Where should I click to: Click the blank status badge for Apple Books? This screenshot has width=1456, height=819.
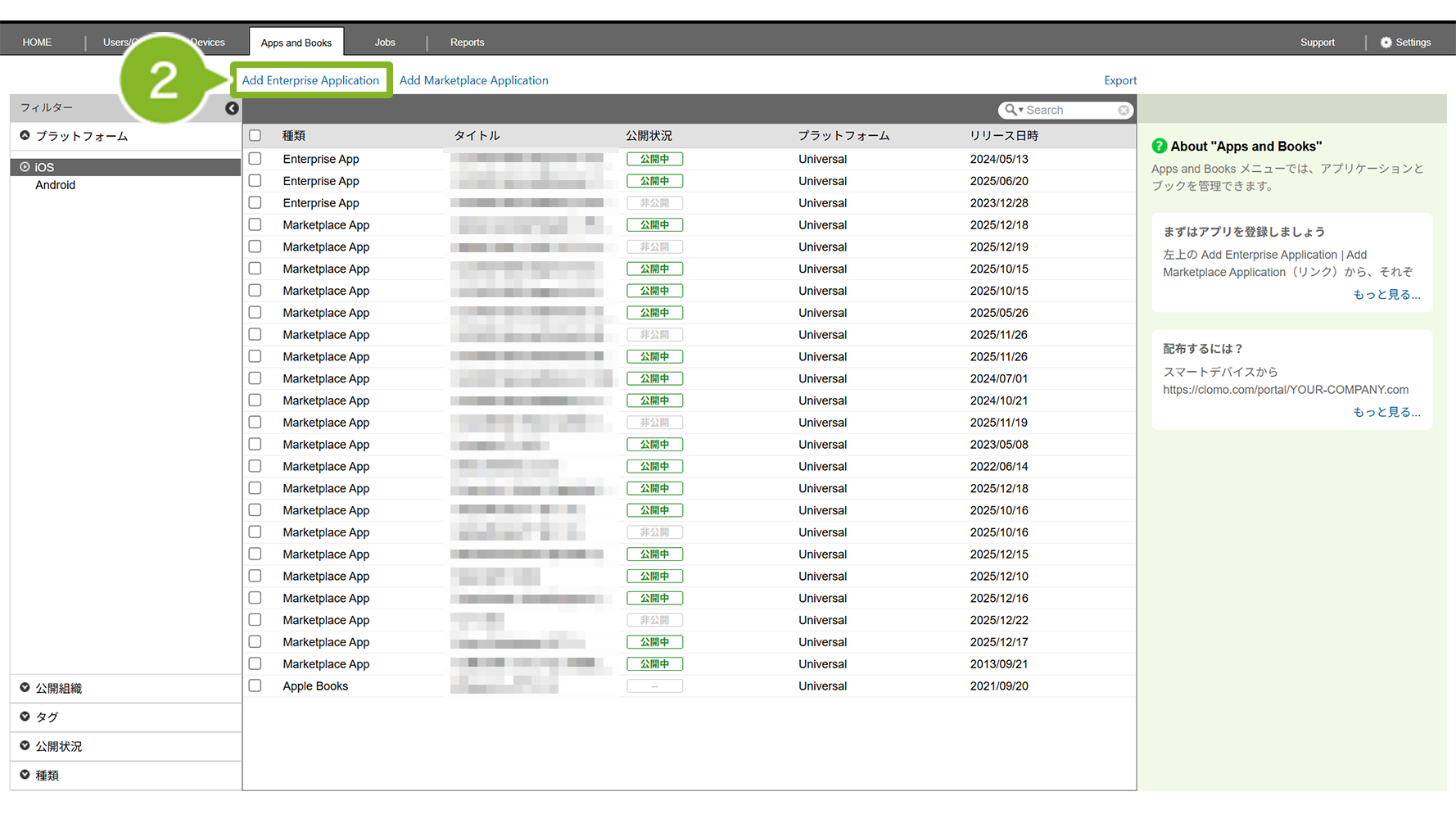pyautogui.click(x=654, y=686)
